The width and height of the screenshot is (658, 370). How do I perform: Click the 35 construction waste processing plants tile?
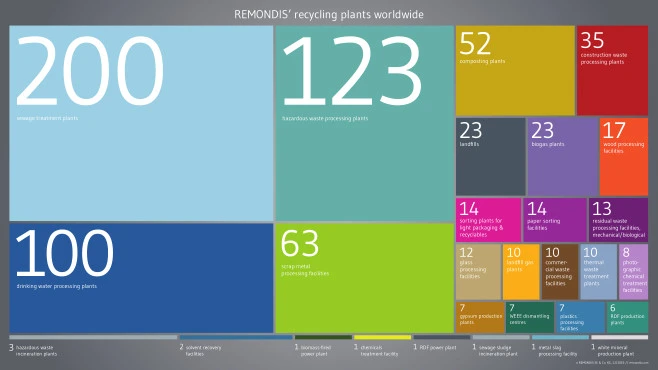click(x=612, y=70)
